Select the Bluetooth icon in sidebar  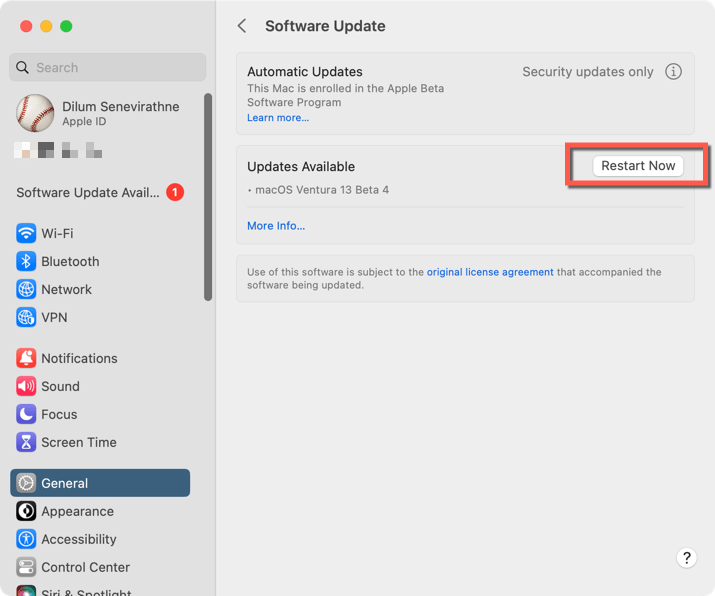click(x=26, y=261)
